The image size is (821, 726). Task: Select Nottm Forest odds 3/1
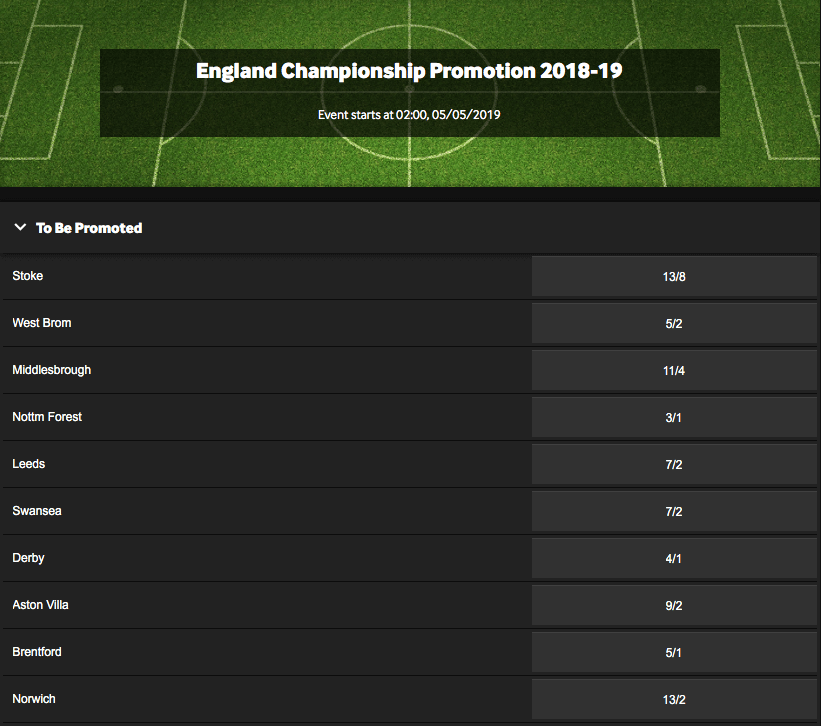[x=674, y=418]
